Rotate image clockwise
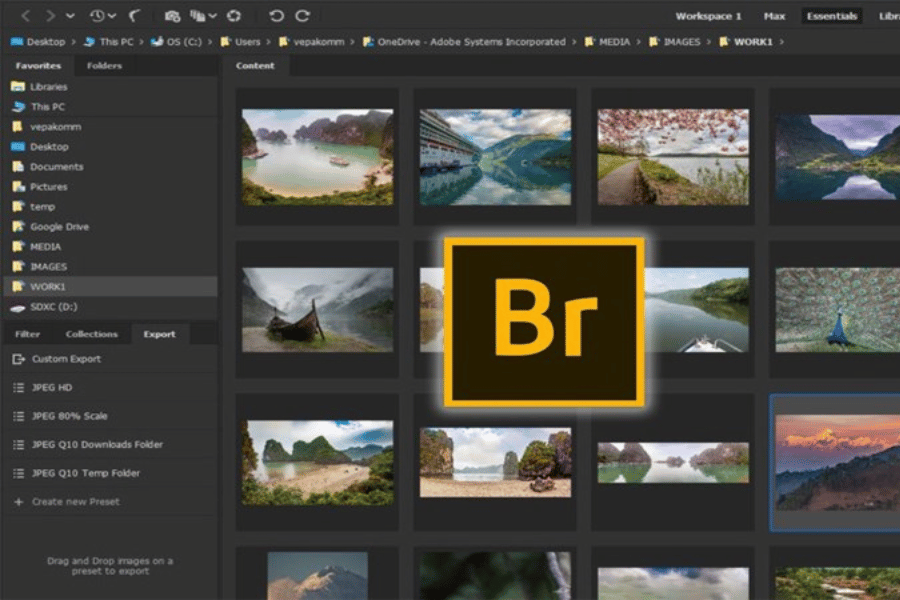Image resolution: width=900 pixels, height=600 pixels. pos(302,16)
